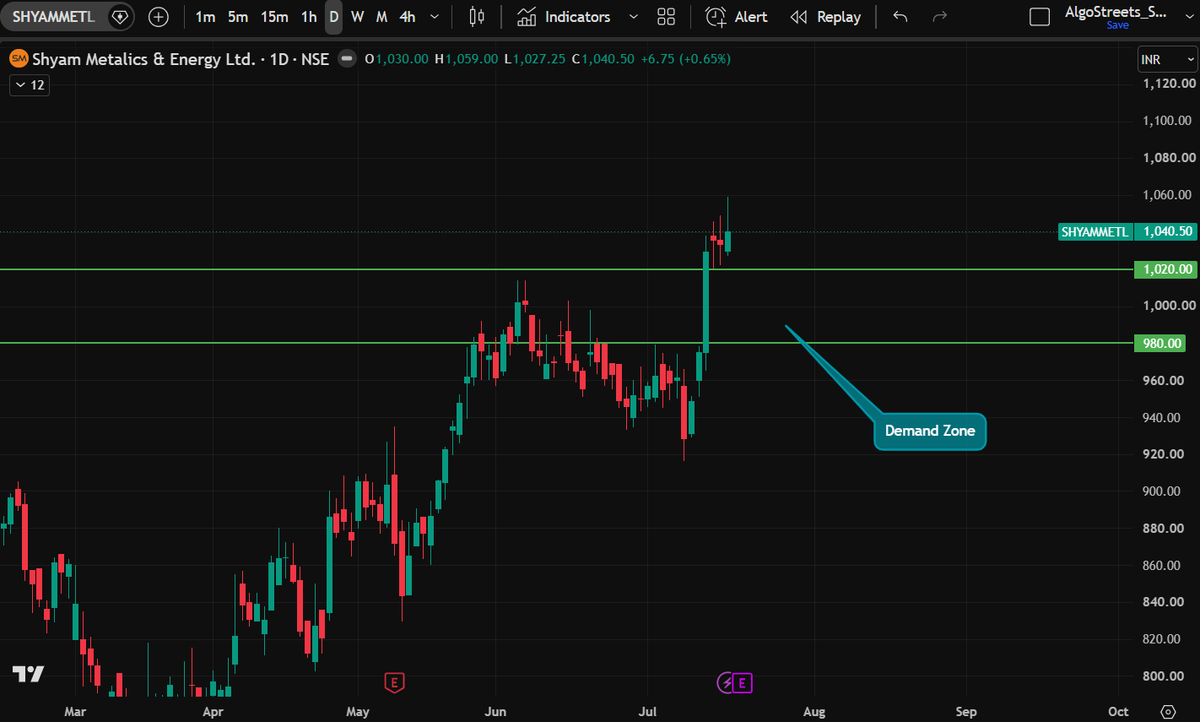This screenshot has height=722, width=1200.
Task: Change chart to Weekly (W) timeframe
Action: tap(357, 17)
